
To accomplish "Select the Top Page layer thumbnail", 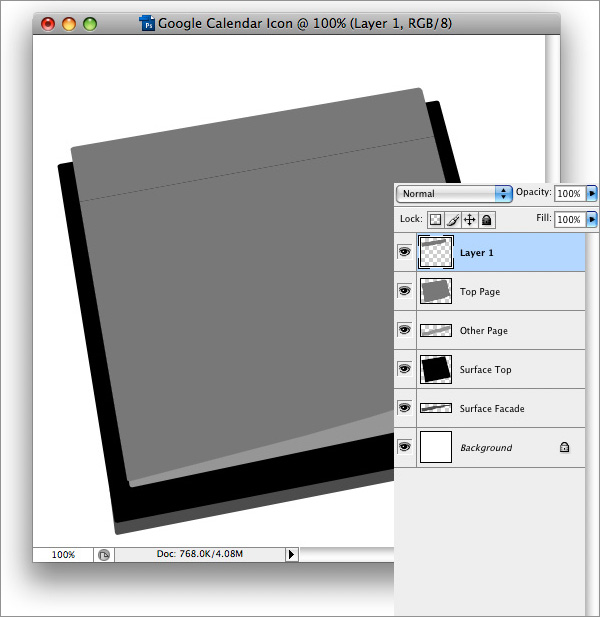I will point(436,291).
